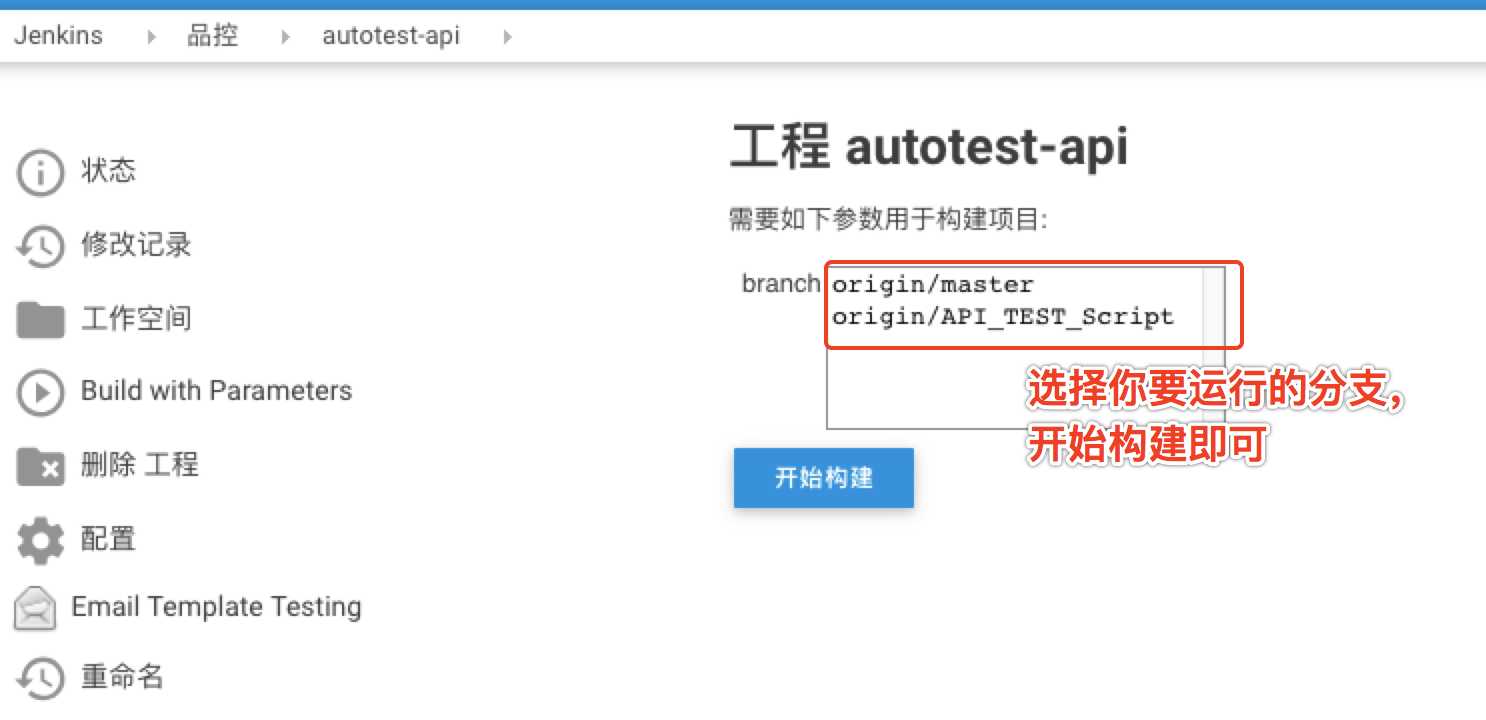Image resolution: width=1486 pixels, height=720 pixels.
Task: Open Build with Parameters link
Action: (216, 390)
